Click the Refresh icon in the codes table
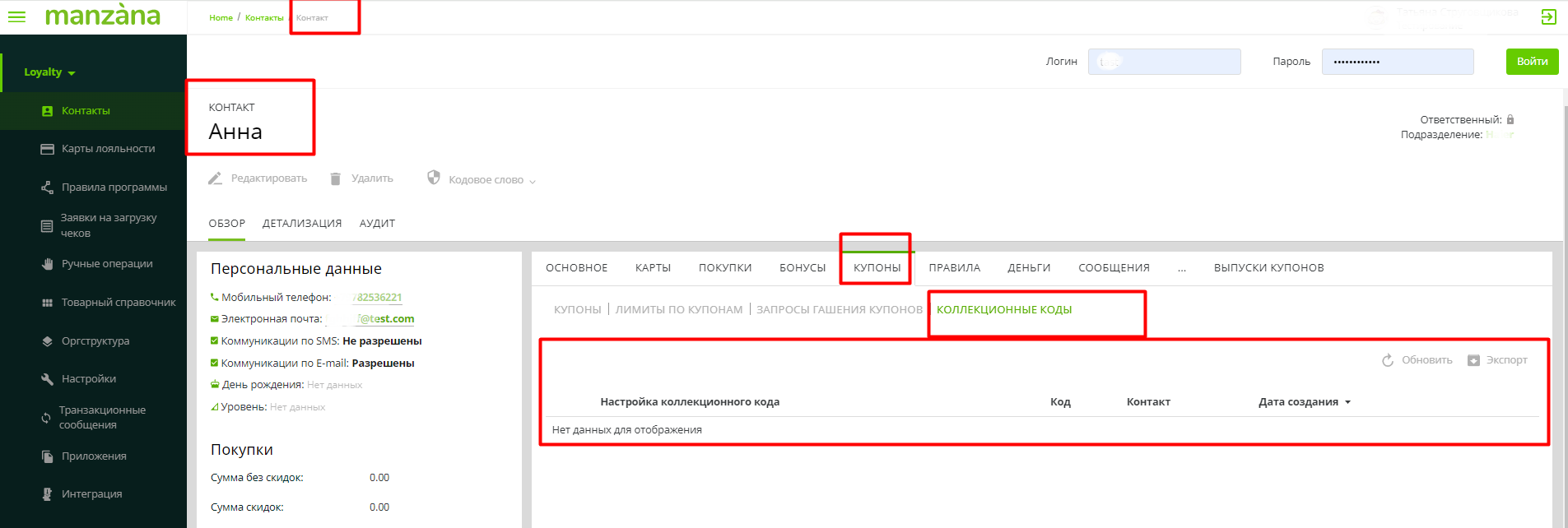Screen dimensions: 1568x528 click(x=1388, y=360)
